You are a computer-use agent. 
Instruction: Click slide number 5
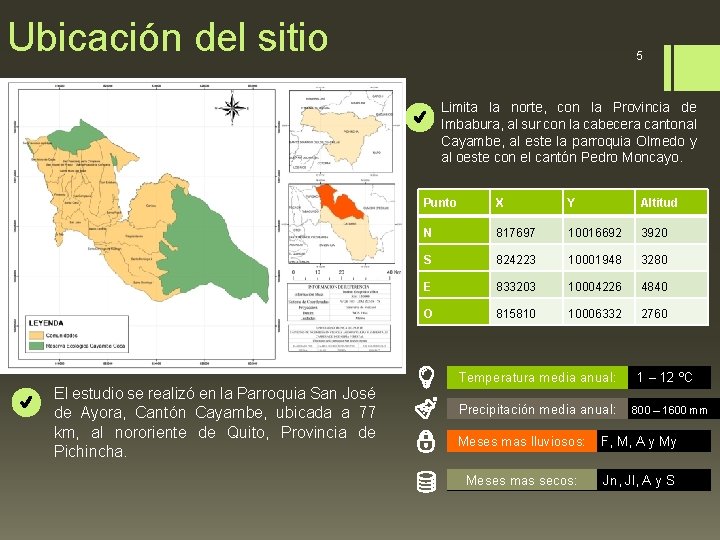[x=639, y=56]
